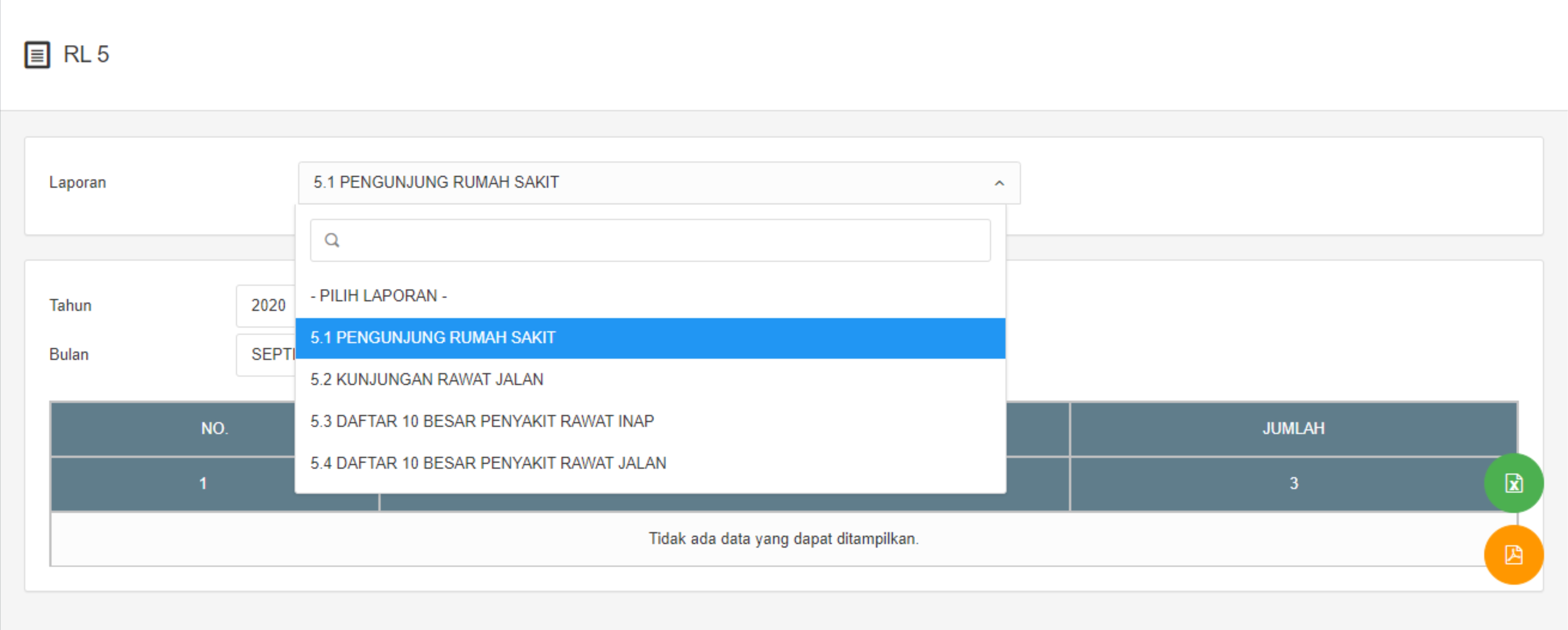Click the RL 5 page title
1568x630 pixels.
click(86, 55)
